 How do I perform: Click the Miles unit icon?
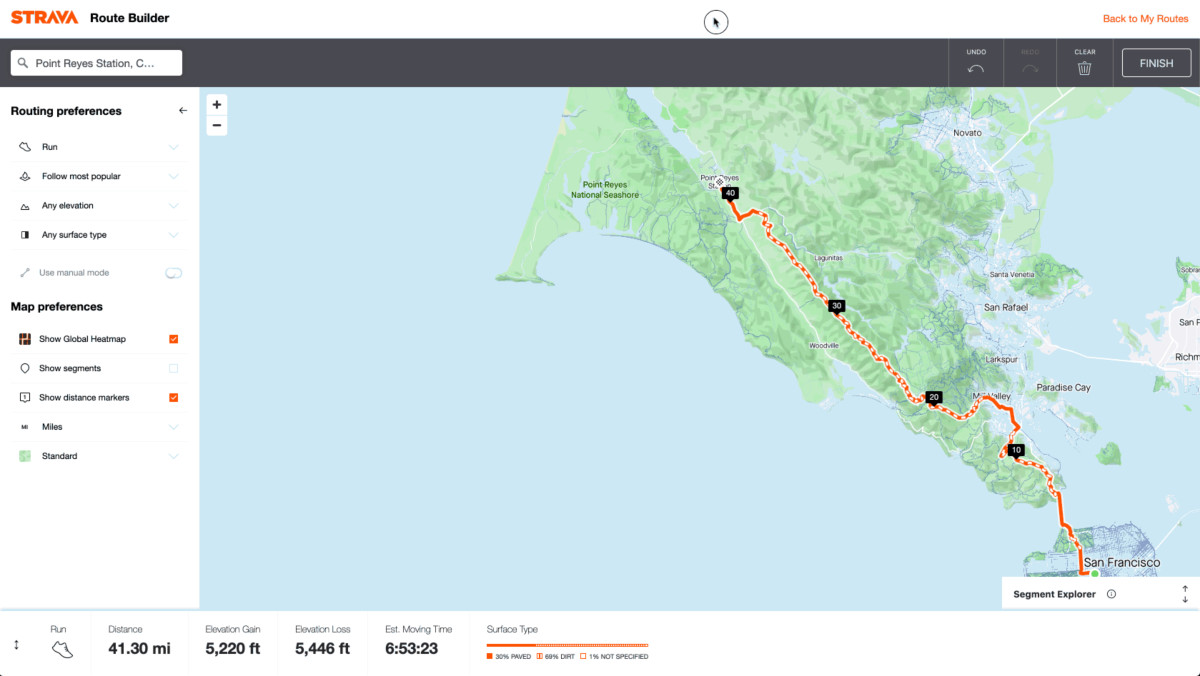(x=25, y=427)
